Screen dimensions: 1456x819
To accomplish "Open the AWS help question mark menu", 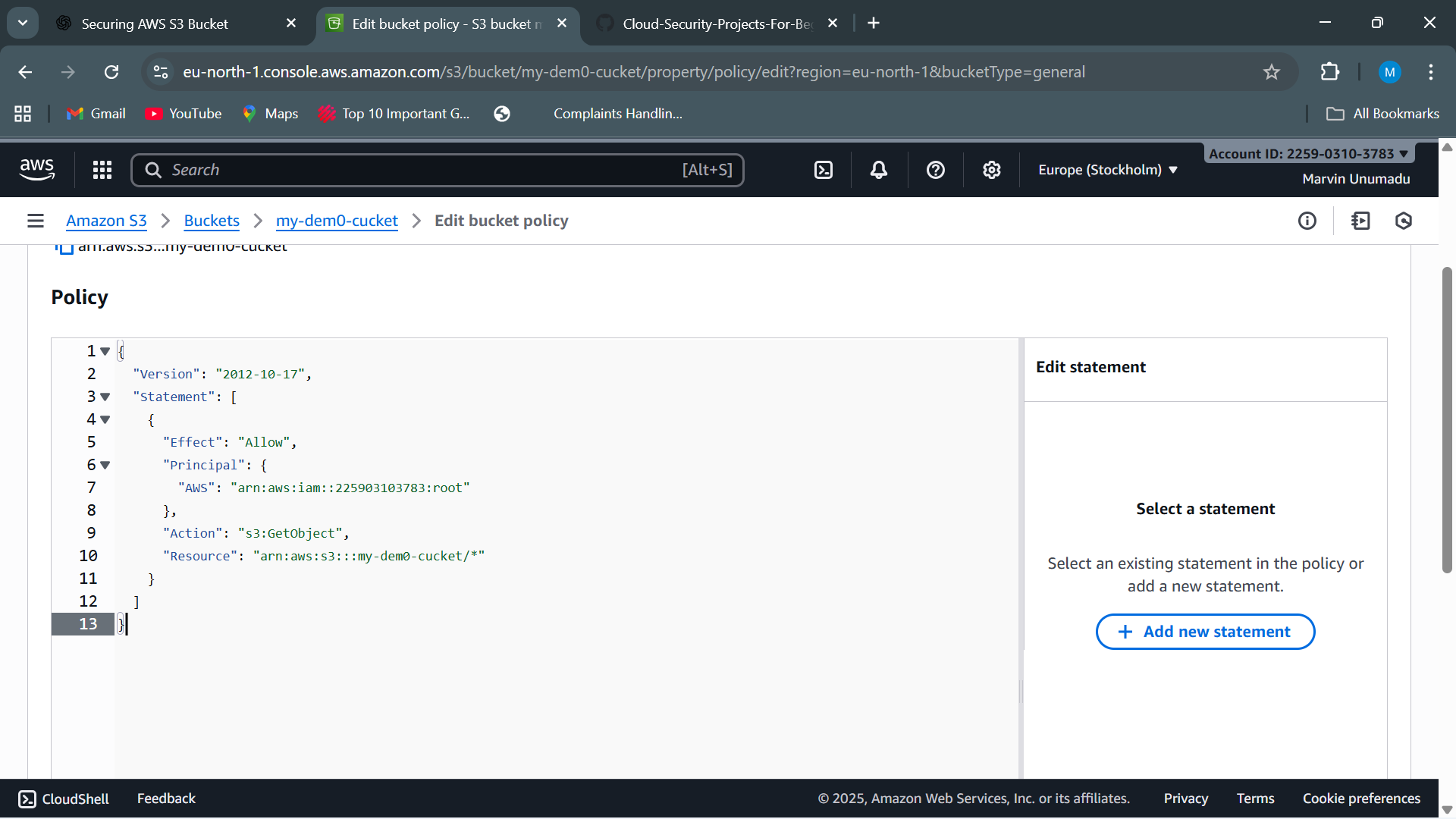I will (936, 170).
